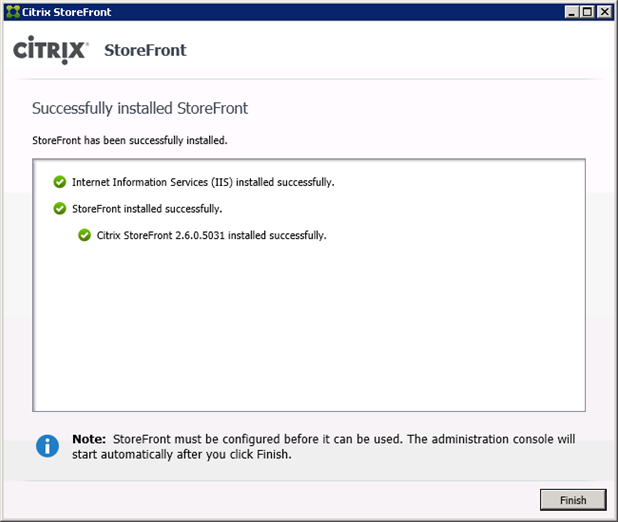Select the 'StoreFront installed successfully' line
Viewport: 618px width, 522px height.
pos(147,209)
